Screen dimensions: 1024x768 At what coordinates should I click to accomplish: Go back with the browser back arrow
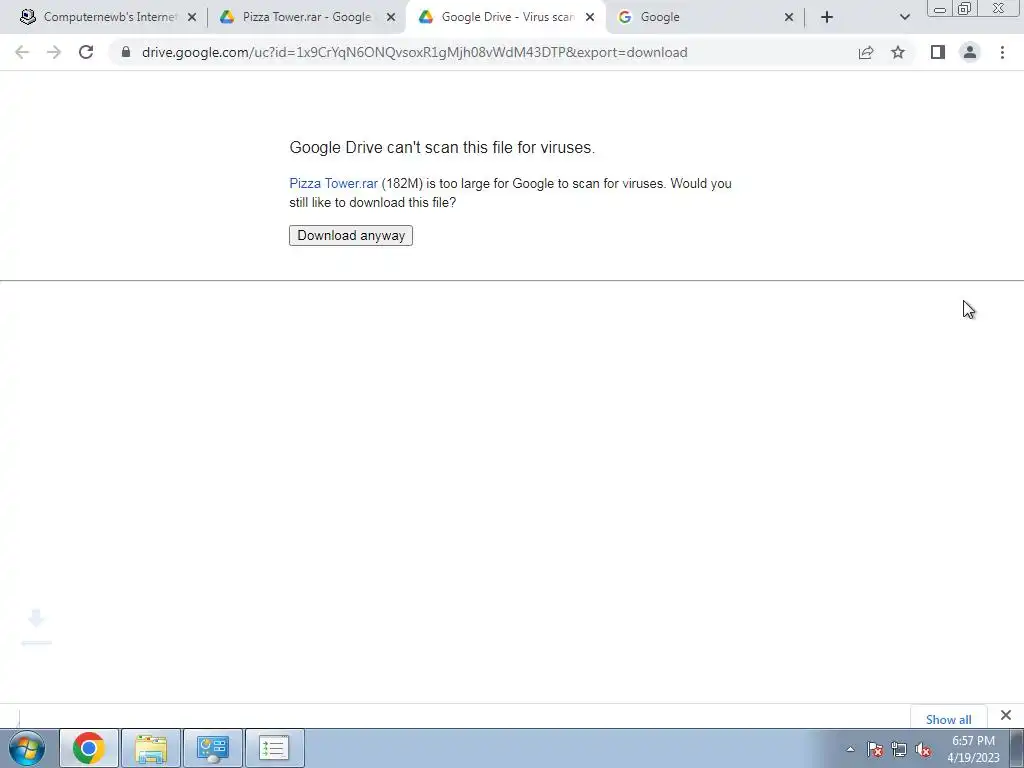[x=22, y=52]
